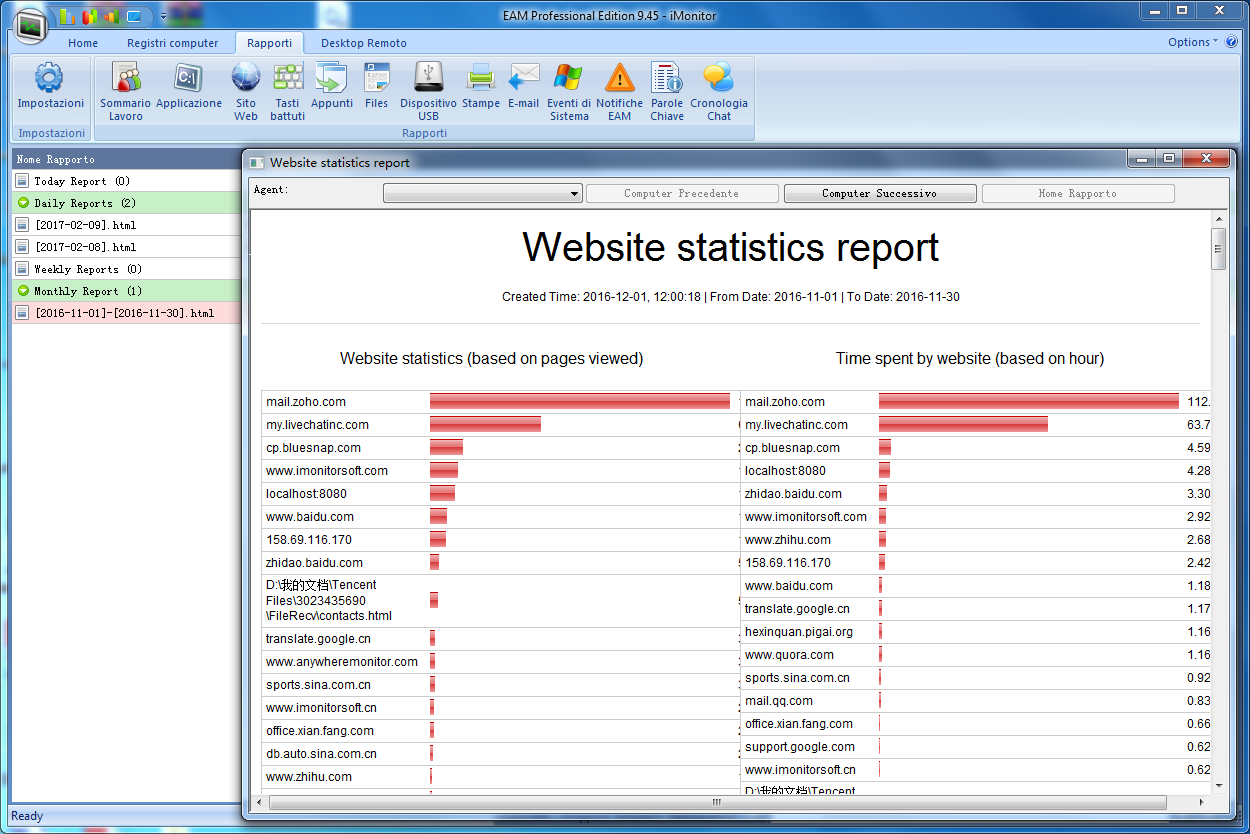Switch to the Desktop Remoto tab
1250x834 pixels.
363,43
